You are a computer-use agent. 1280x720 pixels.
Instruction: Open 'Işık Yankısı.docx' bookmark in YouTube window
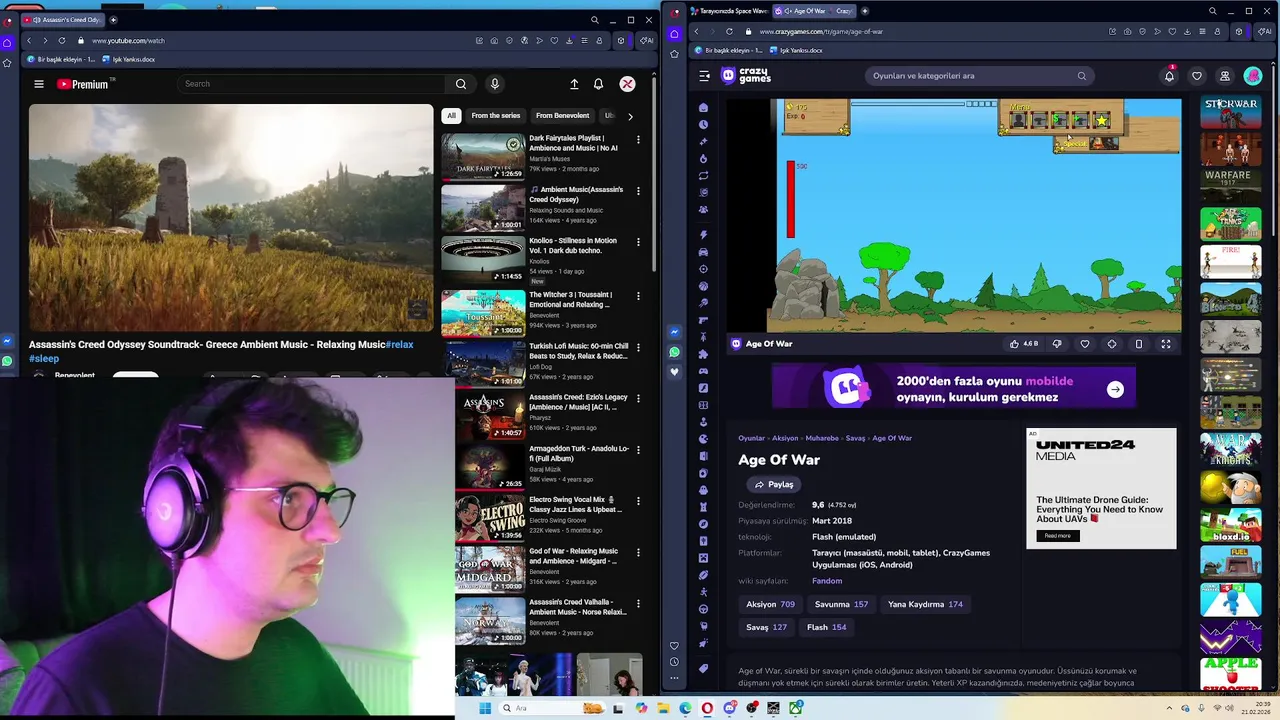(129, 59)
